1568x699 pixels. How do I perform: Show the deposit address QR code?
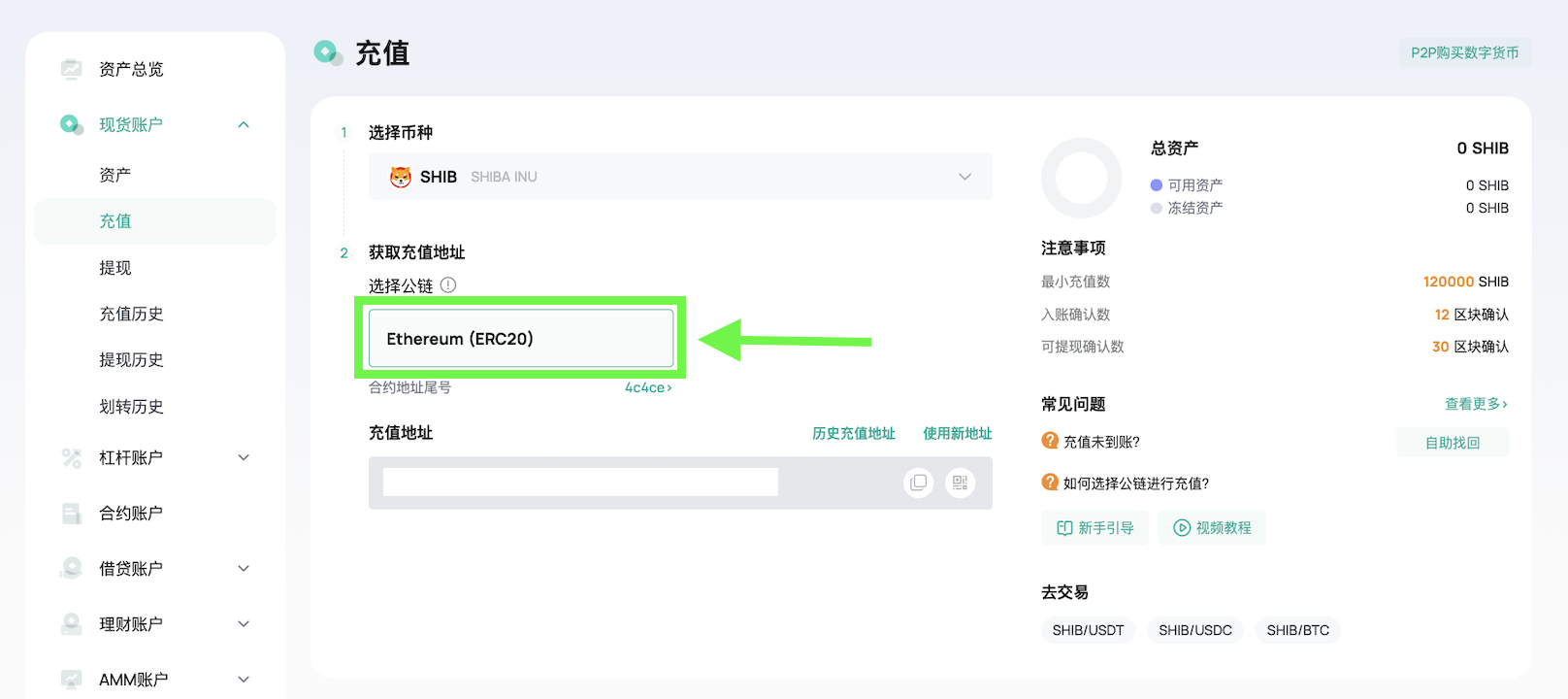[x=960, y=483]
